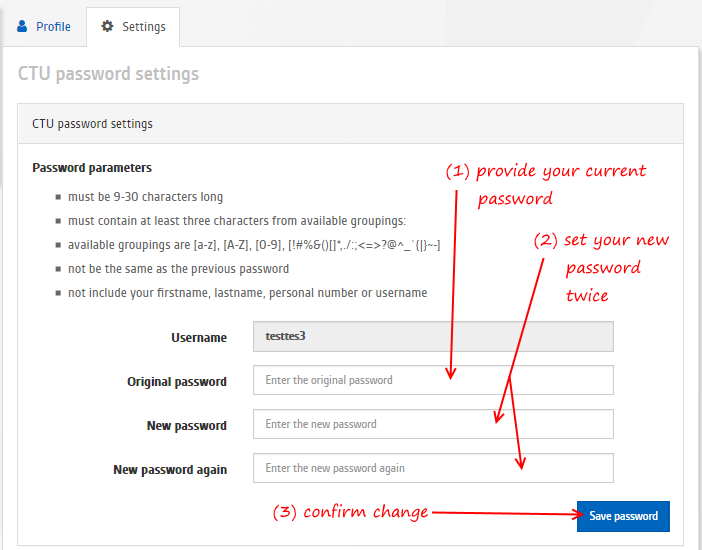Switch to the Profile tab
Viewport: 702px width, 550px height.
[x=43, y=26]
